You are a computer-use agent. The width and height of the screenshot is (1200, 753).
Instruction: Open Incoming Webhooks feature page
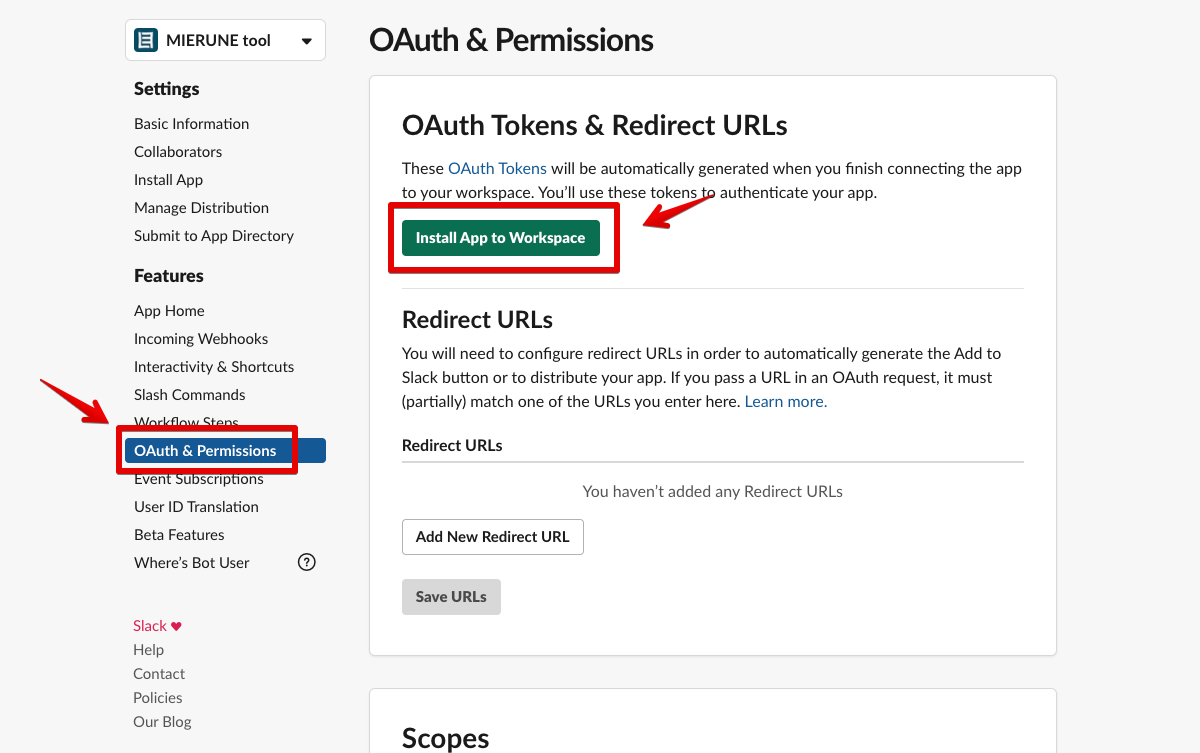(x=201, y=339)
